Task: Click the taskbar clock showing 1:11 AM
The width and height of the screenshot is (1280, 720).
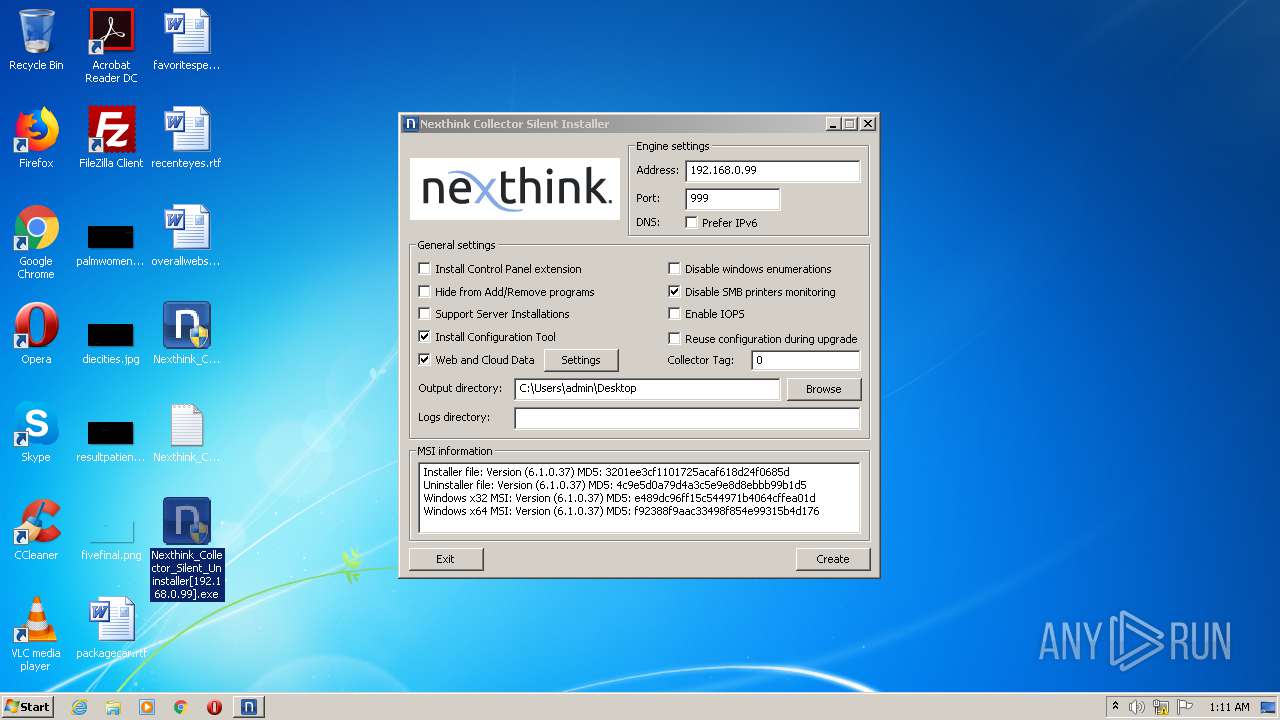Action: (x=1229, y=707)
